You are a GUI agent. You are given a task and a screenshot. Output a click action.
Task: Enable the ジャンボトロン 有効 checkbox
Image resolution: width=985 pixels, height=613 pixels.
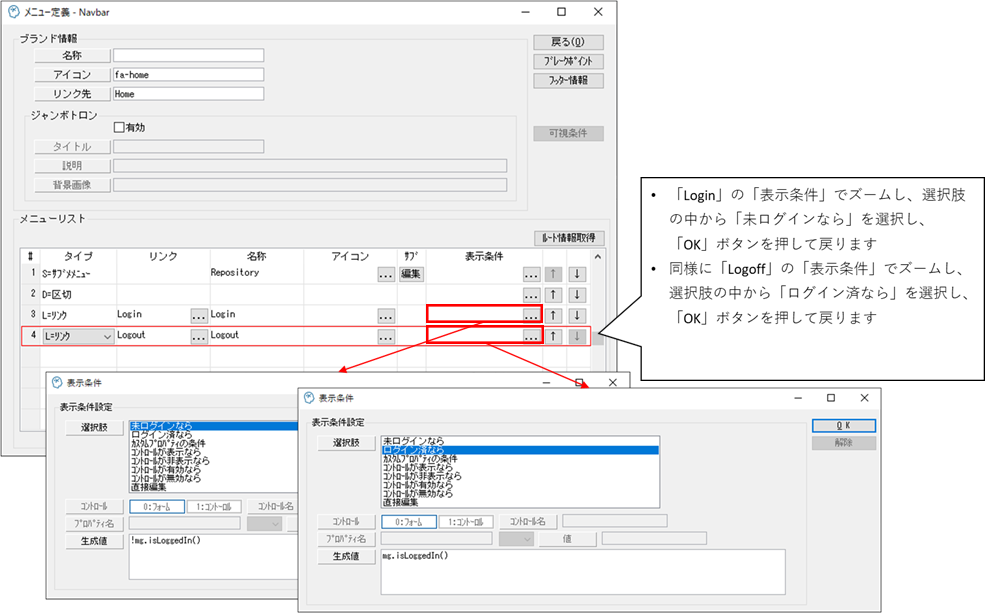(x=119, y=127)
